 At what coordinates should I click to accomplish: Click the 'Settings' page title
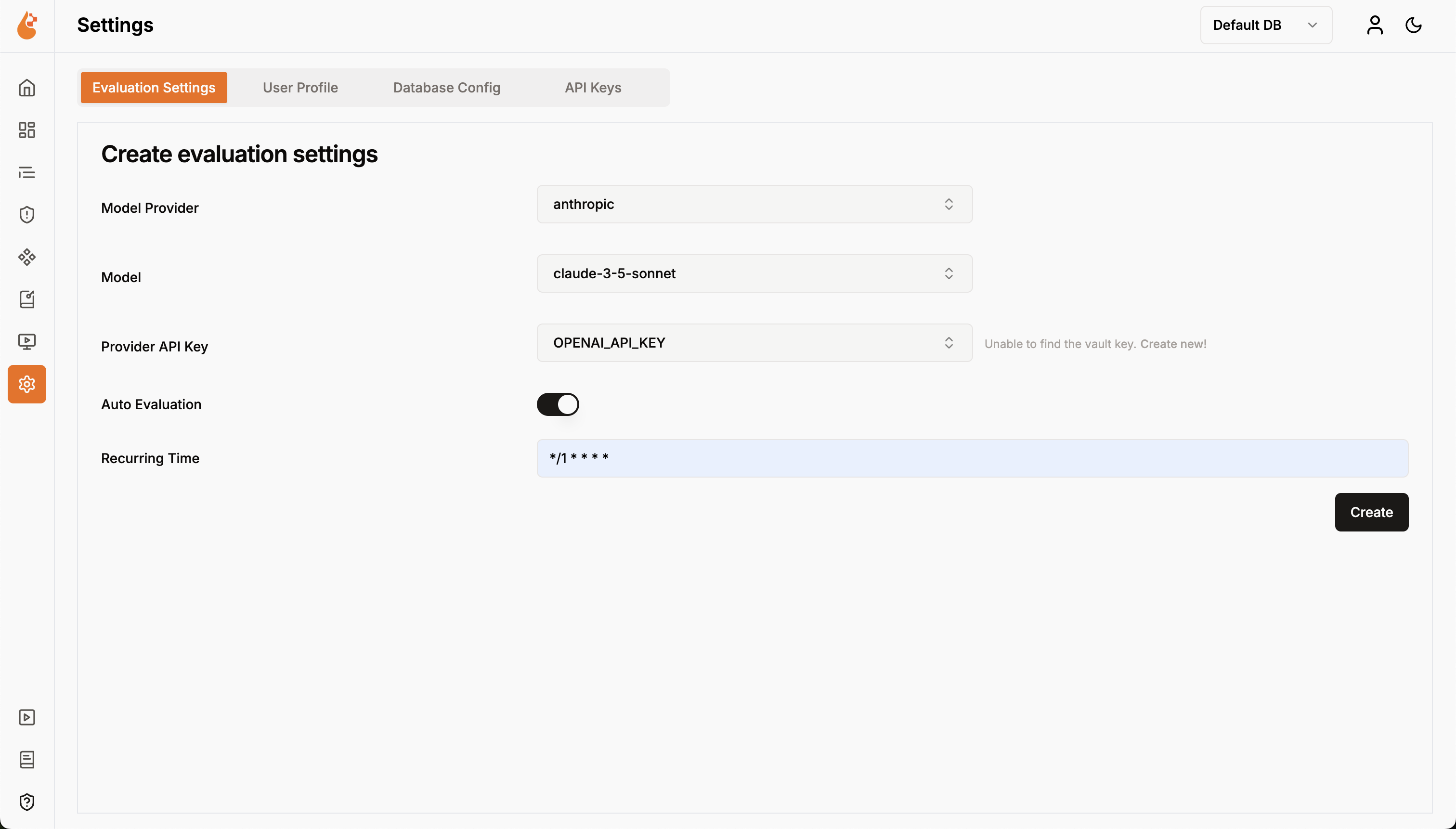tap(115, 25)
